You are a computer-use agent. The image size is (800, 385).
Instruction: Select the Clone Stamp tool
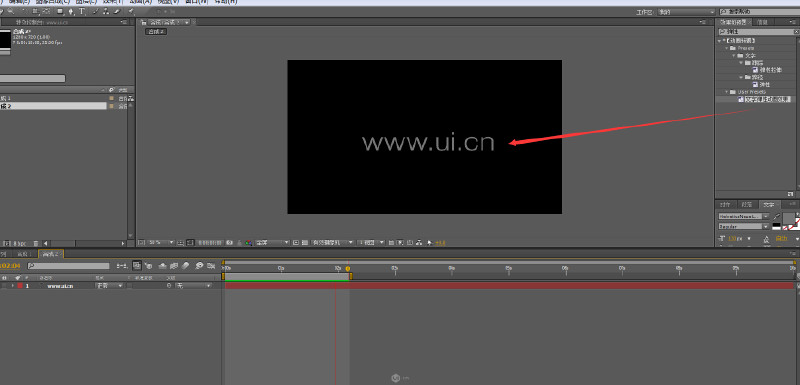[106, 11]
